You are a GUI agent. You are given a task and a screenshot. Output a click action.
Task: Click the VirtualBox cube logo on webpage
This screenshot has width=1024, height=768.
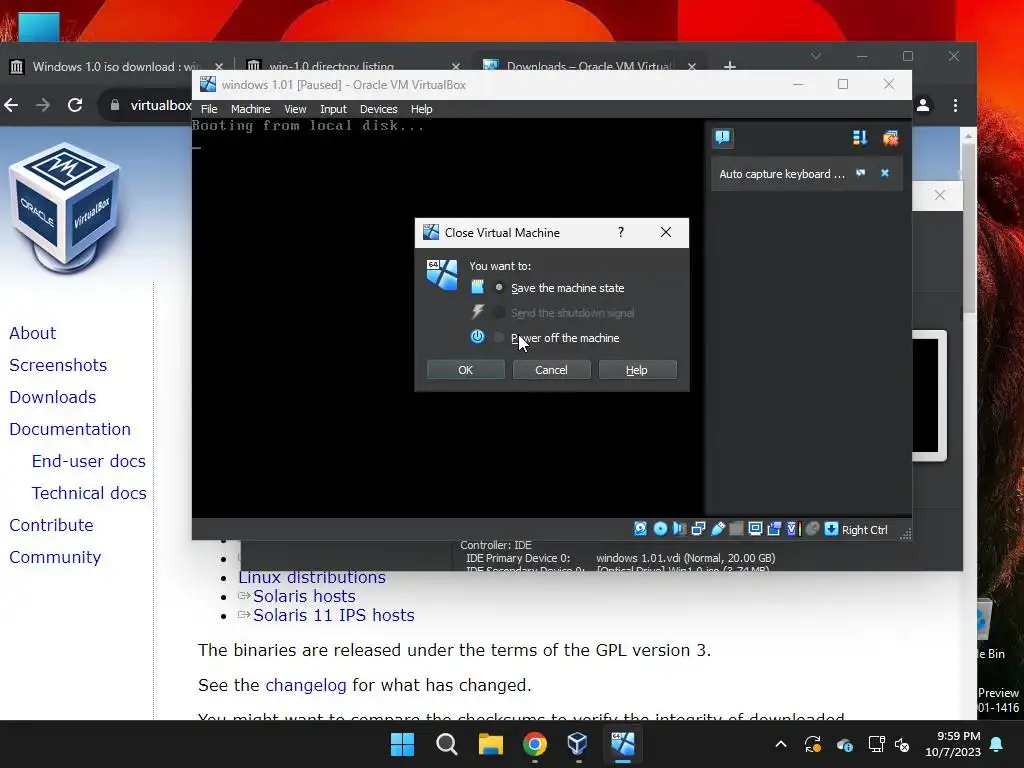point(64,206)
